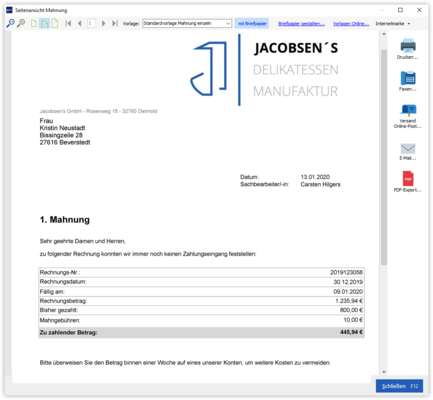The image size is (433, 400).
Task: Expand the Internetmarke menu
Action: [393, 24]
